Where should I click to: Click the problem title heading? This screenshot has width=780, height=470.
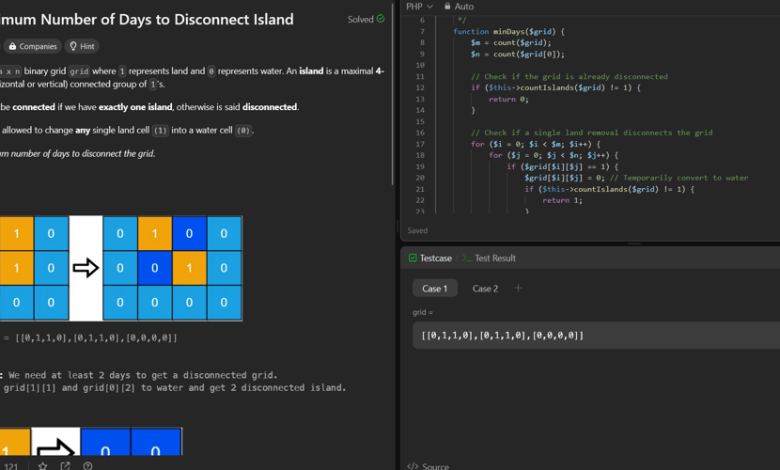pos(147,19)
